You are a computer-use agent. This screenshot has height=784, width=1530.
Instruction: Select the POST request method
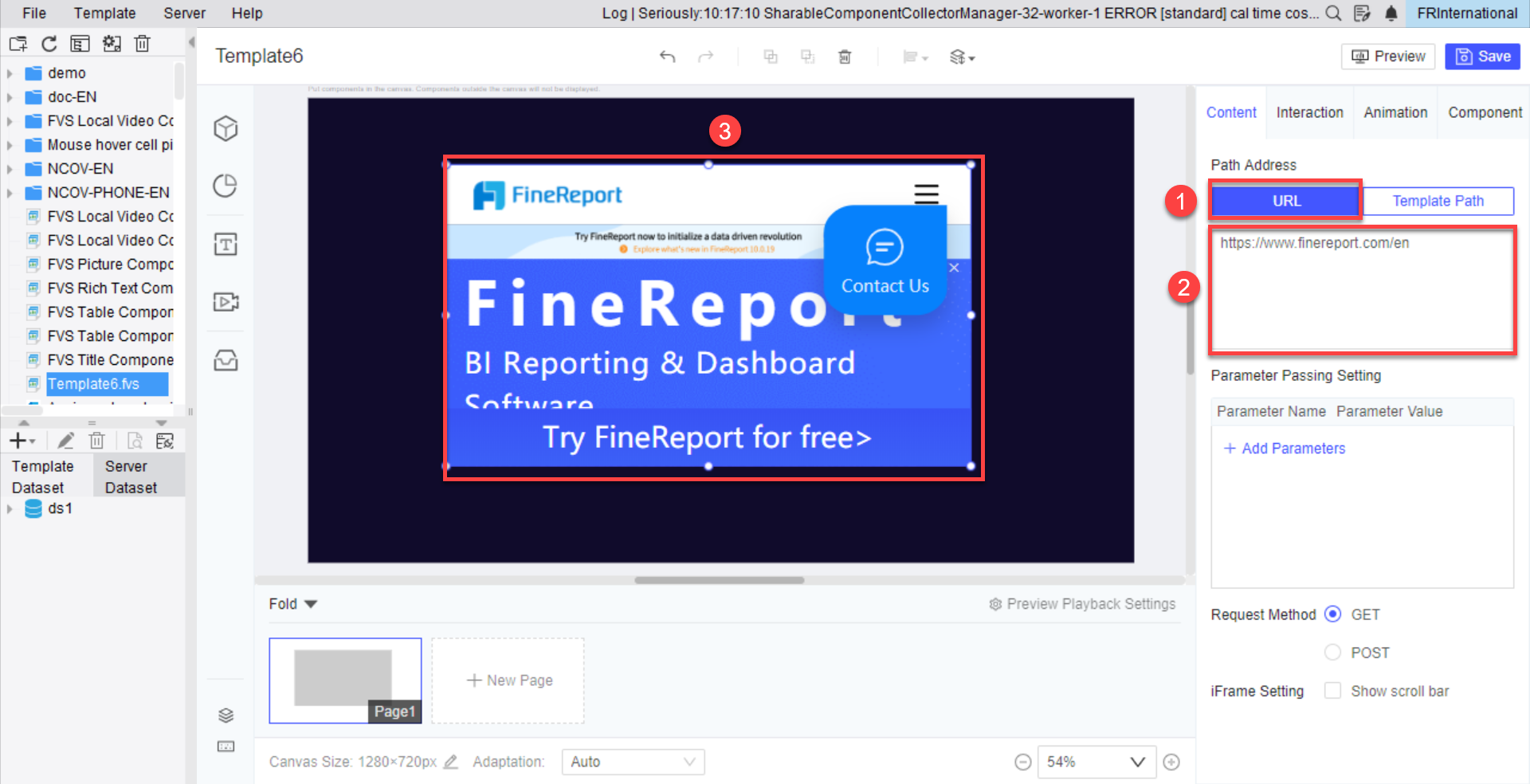[1332, 652]
